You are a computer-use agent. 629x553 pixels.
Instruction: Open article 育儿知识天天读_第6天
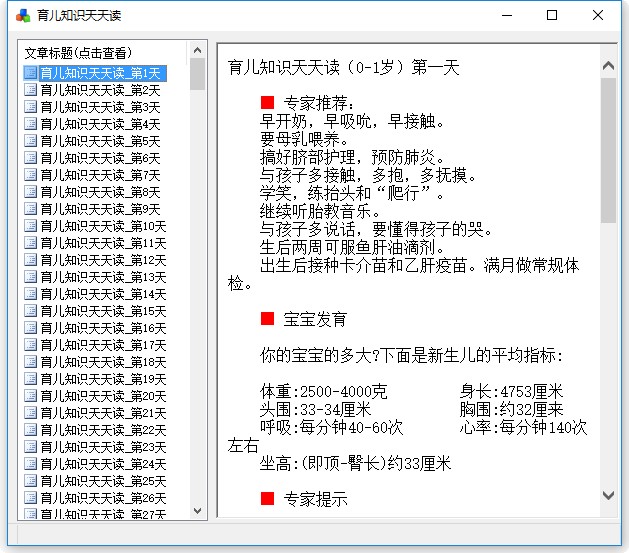[x=100, y=158]
